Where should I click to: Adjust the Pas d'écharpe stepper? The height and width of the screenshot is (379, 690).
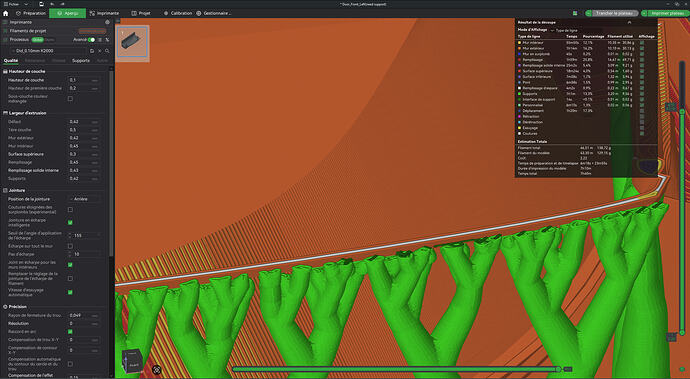tap(70, 254)
